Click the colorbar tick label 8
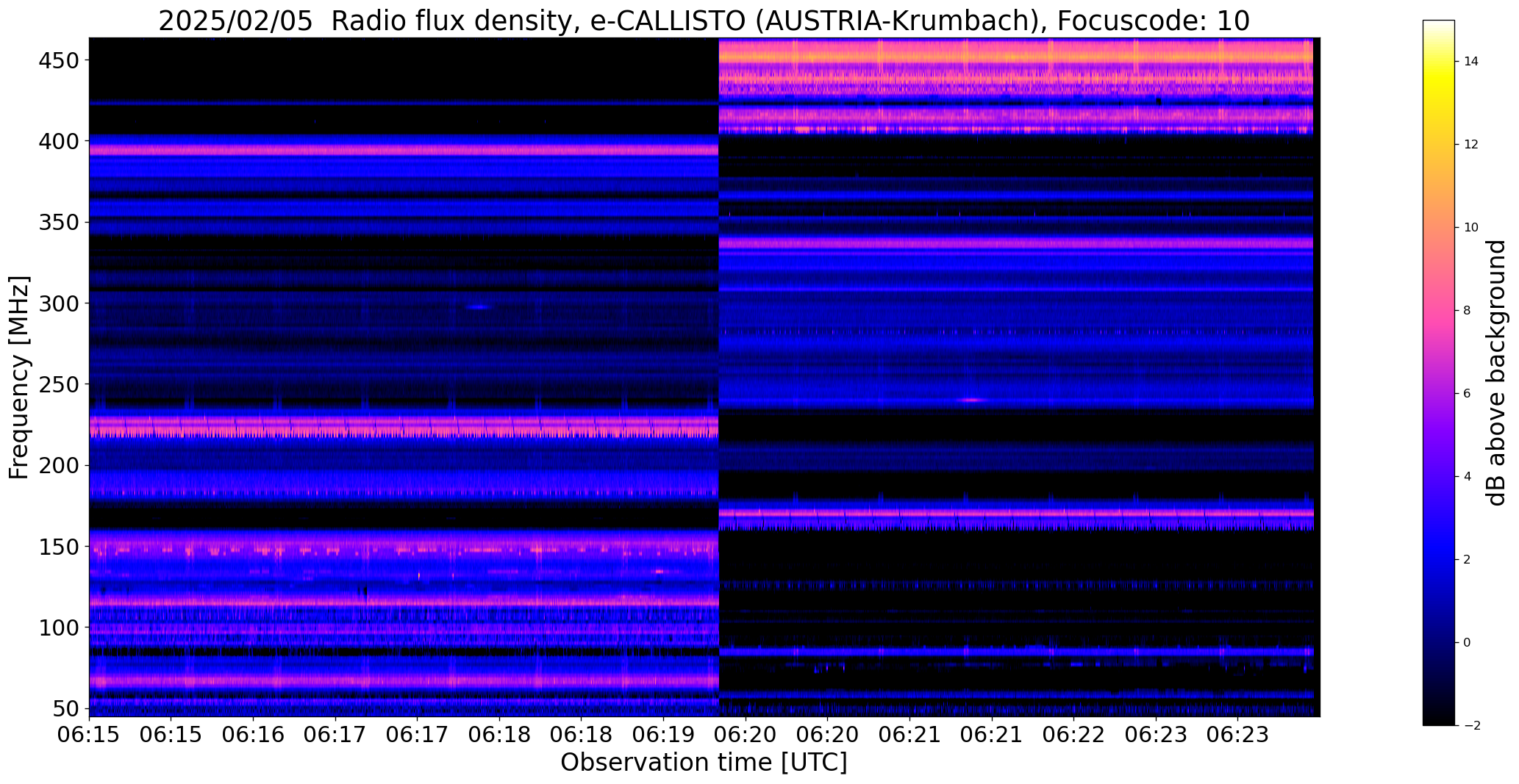Viewport: 1519px width, 784px height. click(x=1468, y=311)
